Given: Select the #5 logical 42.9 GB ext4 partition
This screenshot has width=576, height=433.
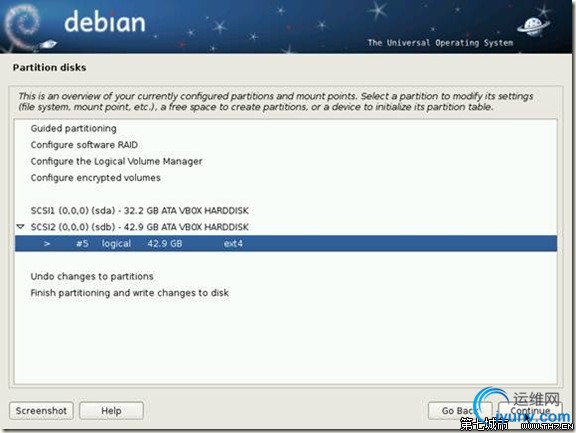Looking at the screenshot, I should (286, 243).
